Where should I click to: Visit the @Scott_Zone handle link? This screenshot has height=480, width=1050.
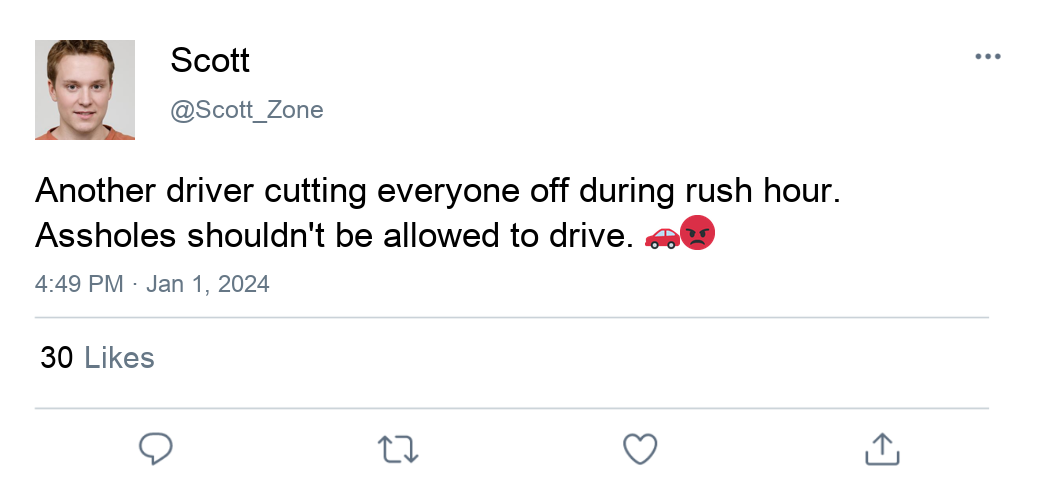[x=247, y=110]
